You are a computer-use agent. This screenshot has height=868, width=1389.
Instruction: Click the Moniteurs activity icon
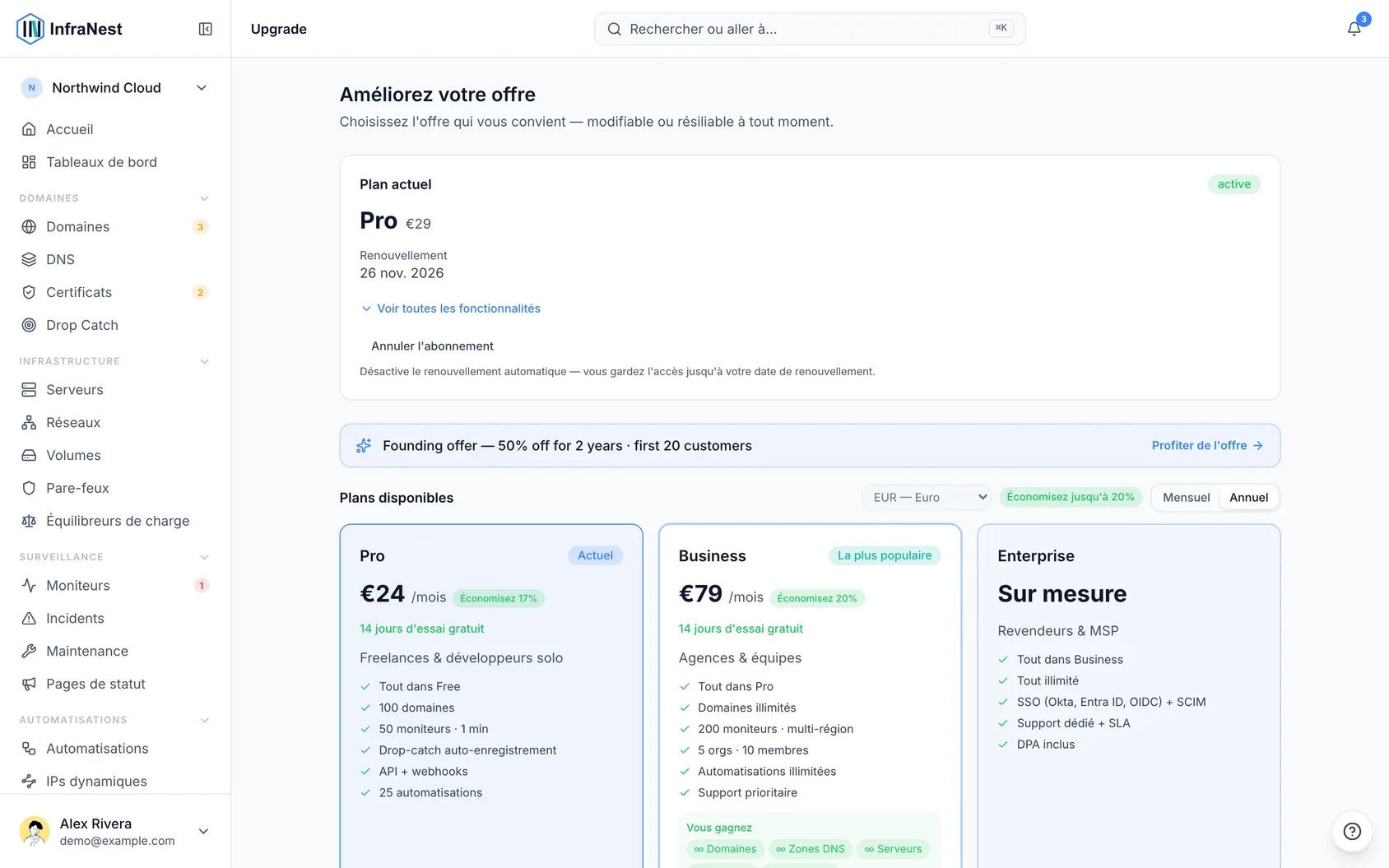click(x=29, y=585)
